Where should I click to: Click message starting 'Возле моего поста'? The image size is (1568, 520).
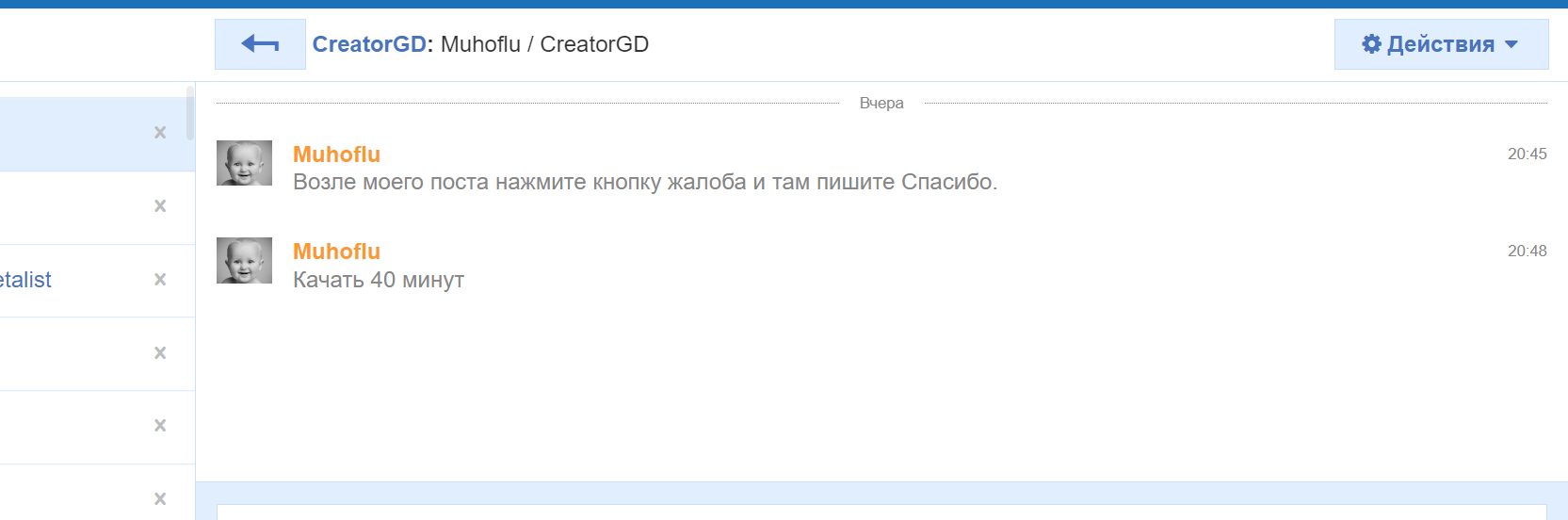[645, 182]
